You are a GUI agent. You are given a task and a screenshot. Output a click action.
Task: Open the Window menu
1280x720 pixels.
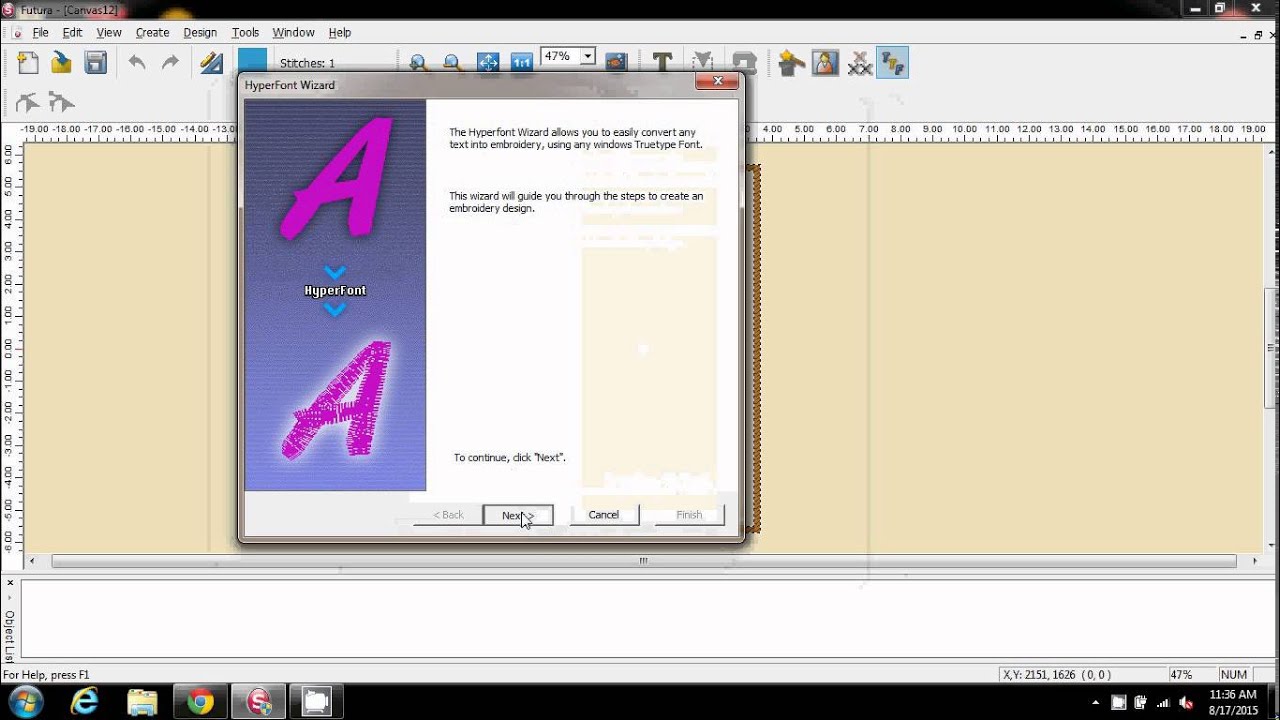[293, 33]
